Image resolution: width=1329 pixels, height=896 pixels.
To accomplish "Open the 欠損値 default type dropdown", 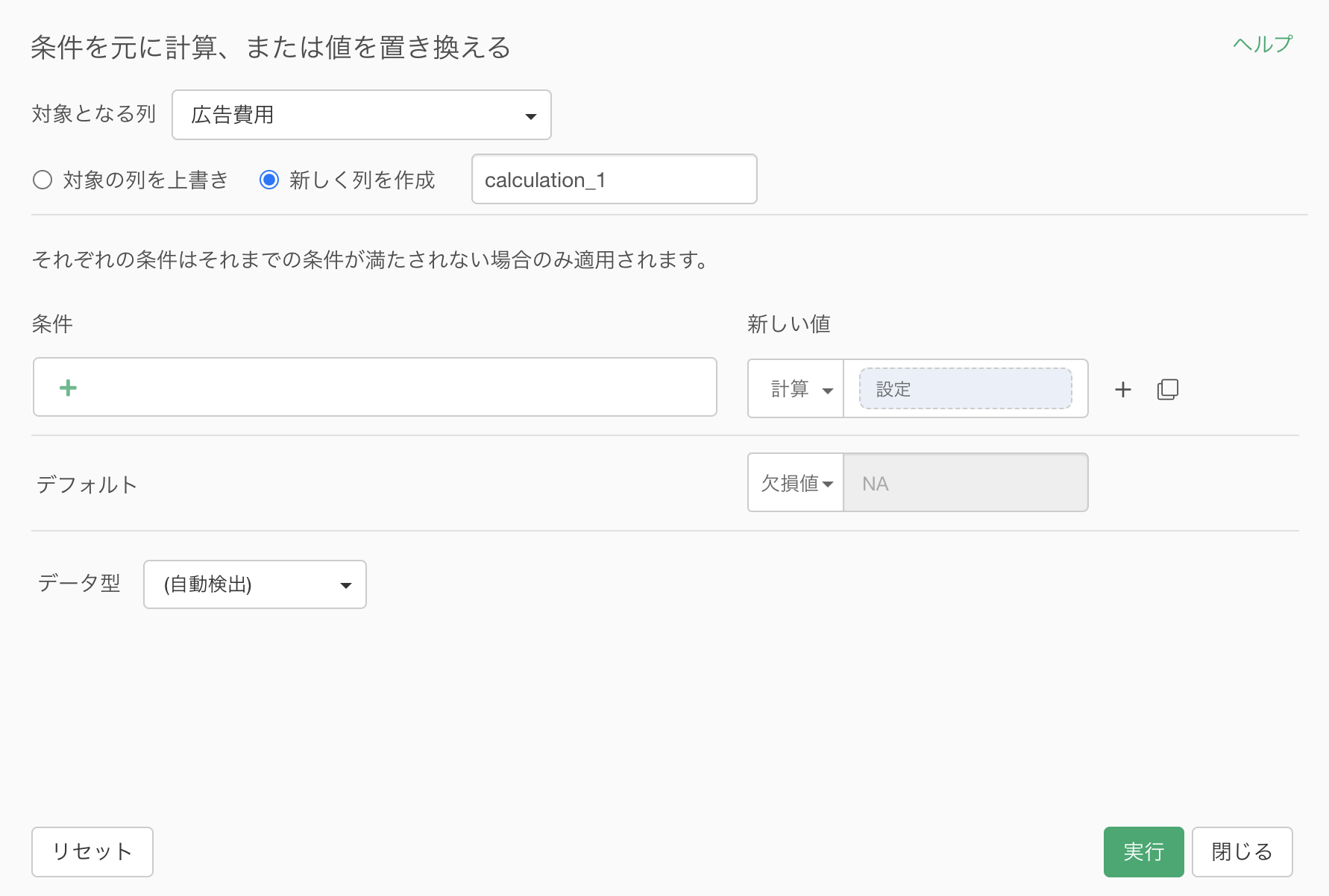I will coord(796,483).
